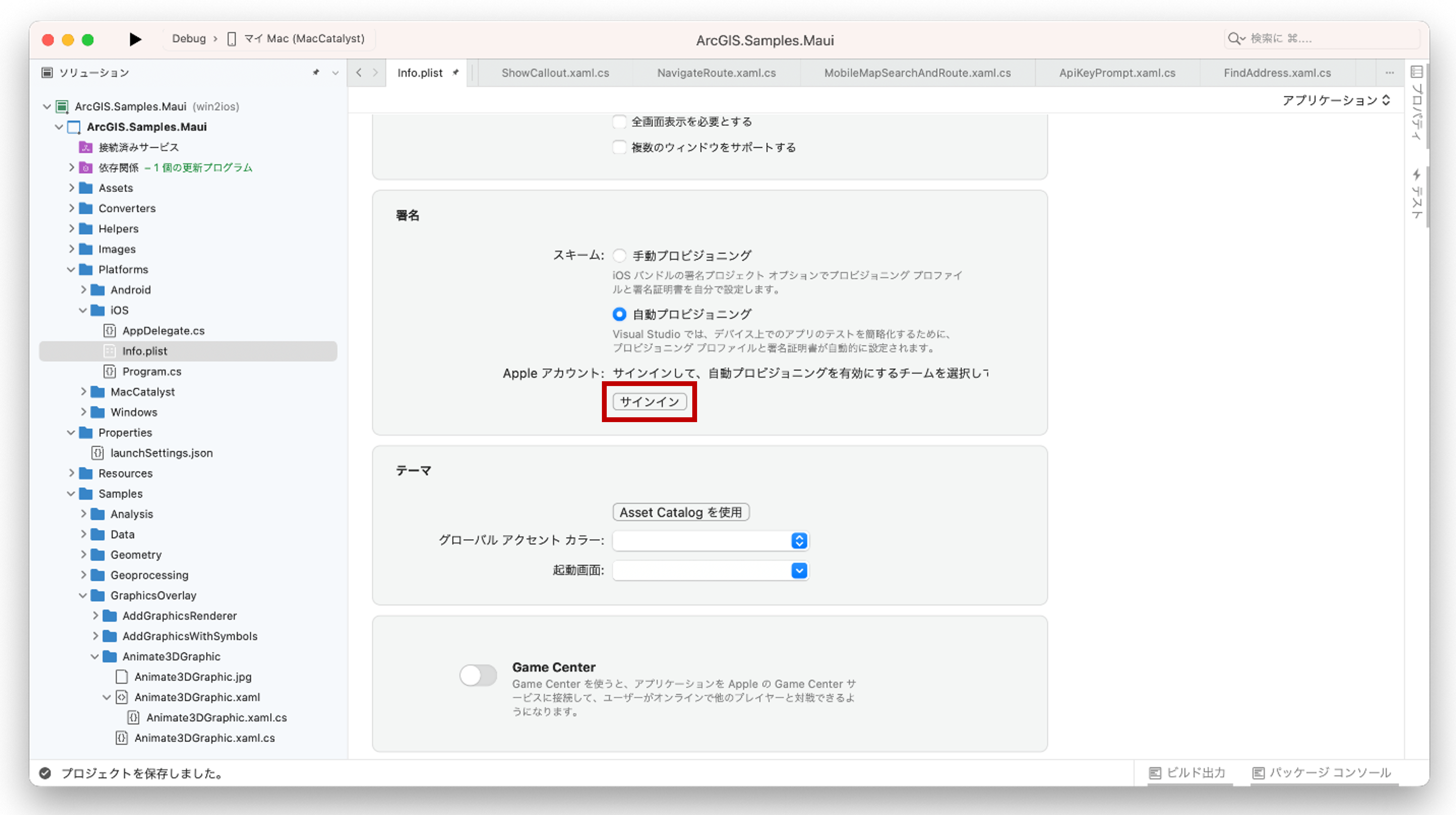The image size is (1456, 815).
Task: Click the pin icon on Info.plist tab
Action: coord(456,72)
